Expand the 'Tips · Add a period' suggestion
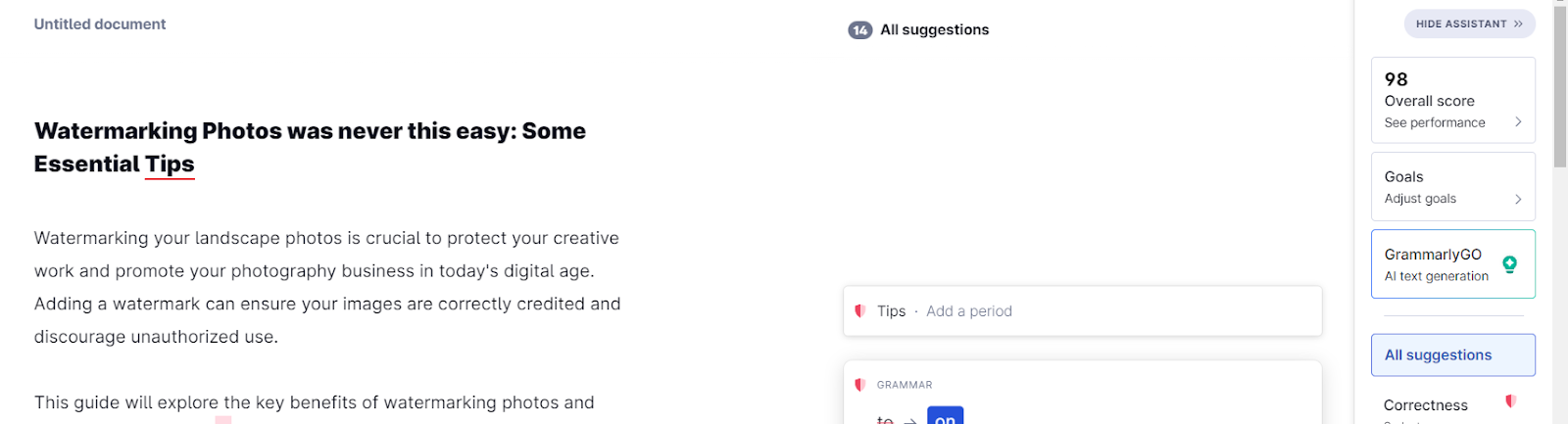The height and width of the screenshot is (424, 1568). [x=1082, y=311]
